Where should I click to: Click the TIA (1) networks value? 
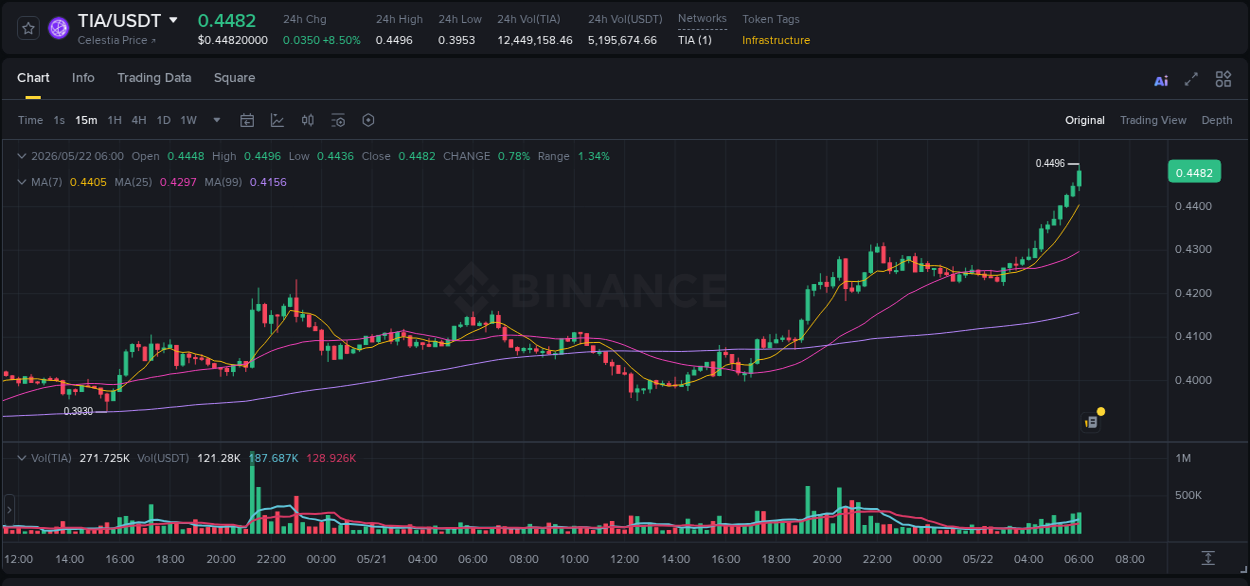[695, 40]
